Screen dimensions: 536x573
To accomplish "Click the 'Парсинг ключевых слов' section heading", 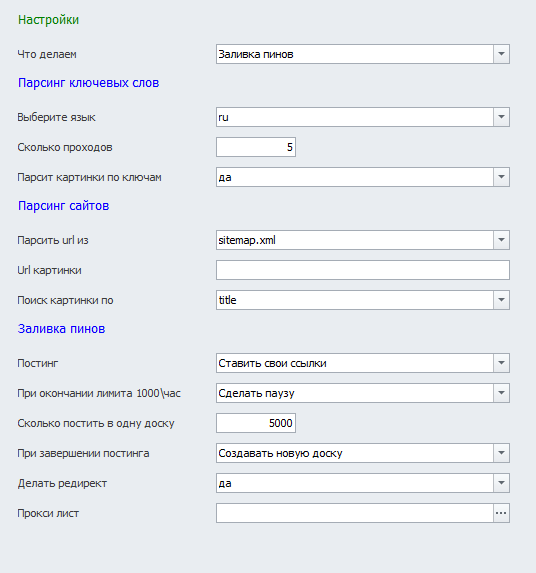I will (88, 83).
